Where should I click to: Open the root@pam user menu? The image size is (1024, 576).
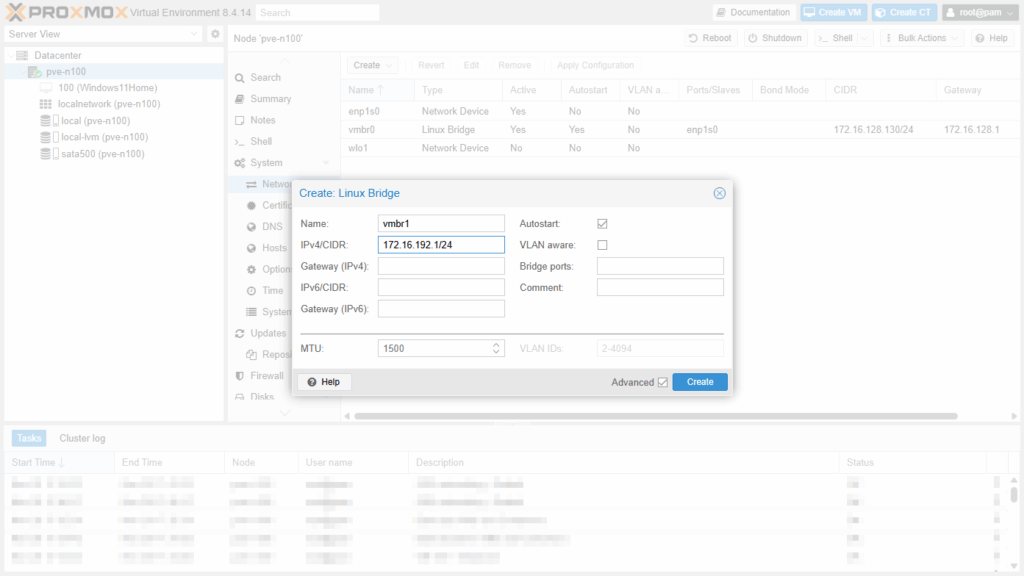point(979,12)
